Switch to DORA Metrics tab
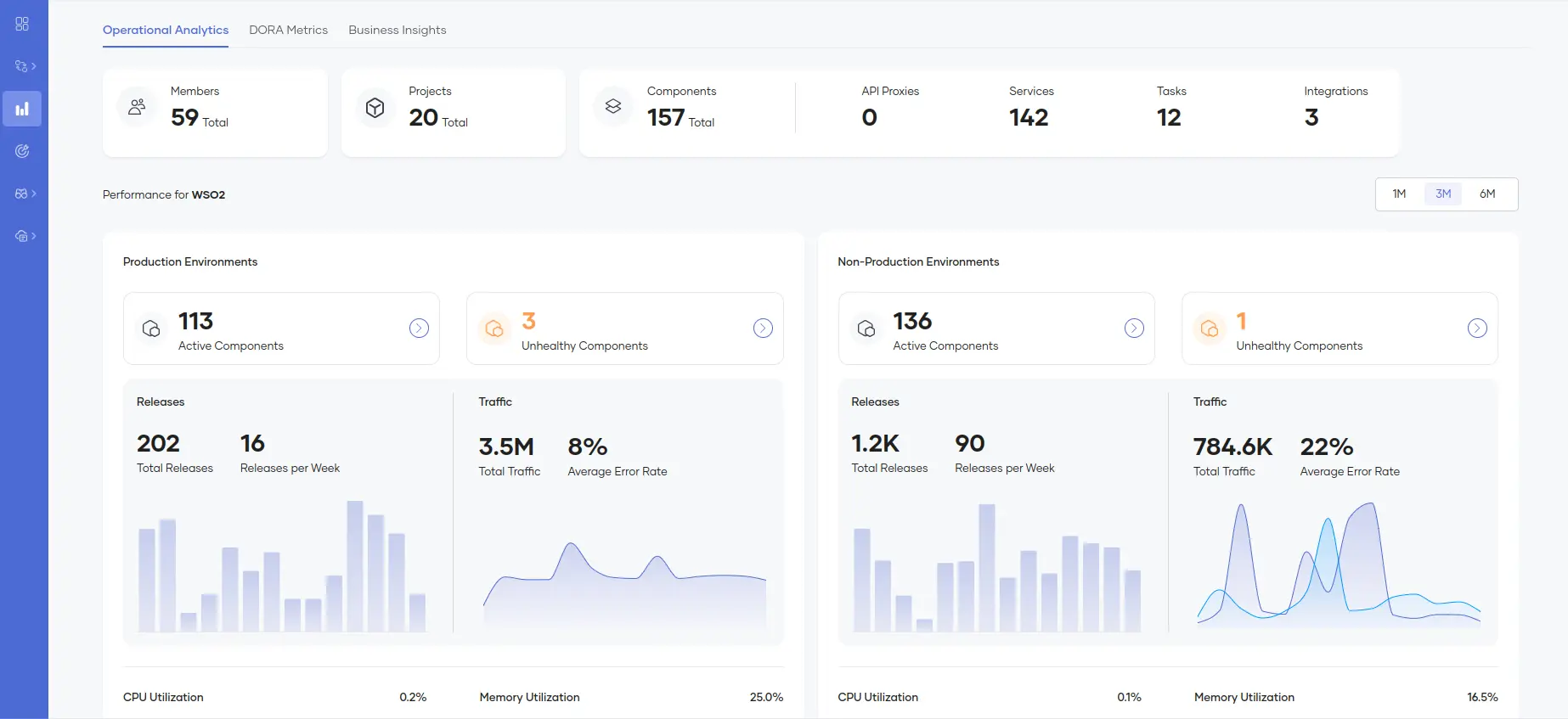 pos(288,30)
